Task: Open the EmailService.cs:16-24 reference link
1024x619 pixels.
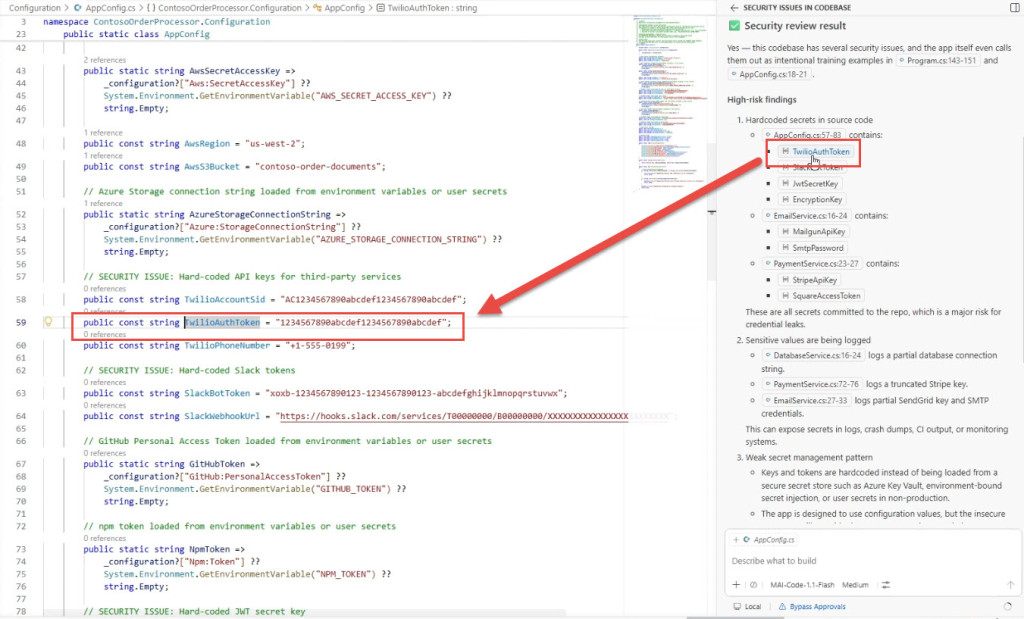Action: [806, 215]
